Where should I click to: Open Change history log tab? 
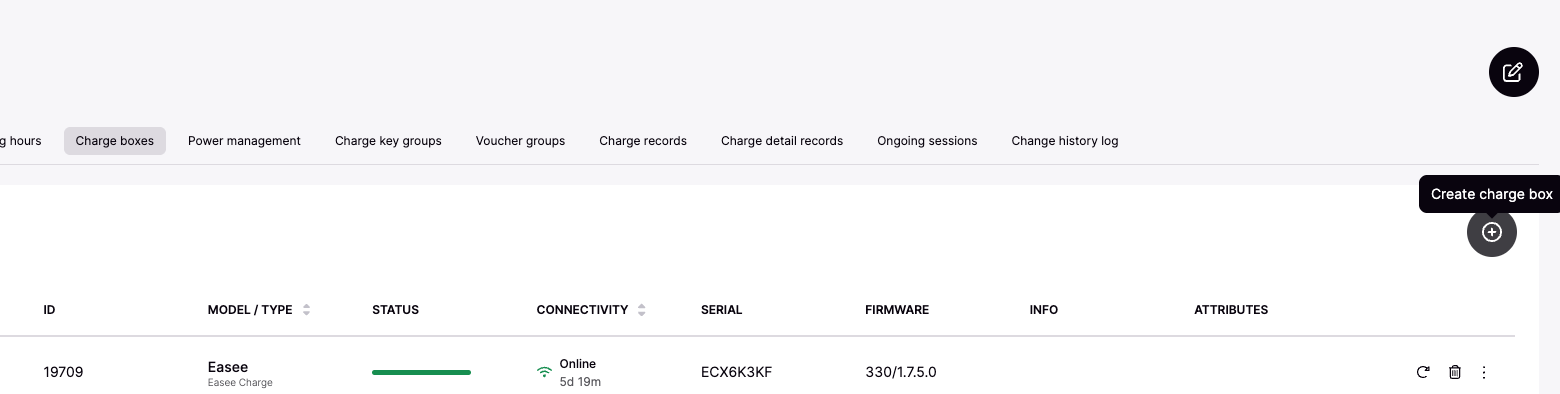tap(1065, 141)
